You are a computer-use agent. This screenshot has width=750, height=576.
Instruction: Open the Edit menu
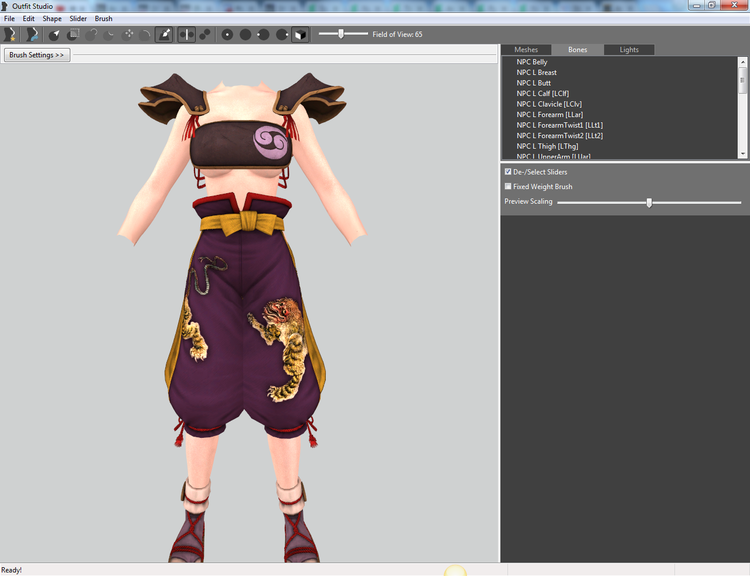(29, 19)
